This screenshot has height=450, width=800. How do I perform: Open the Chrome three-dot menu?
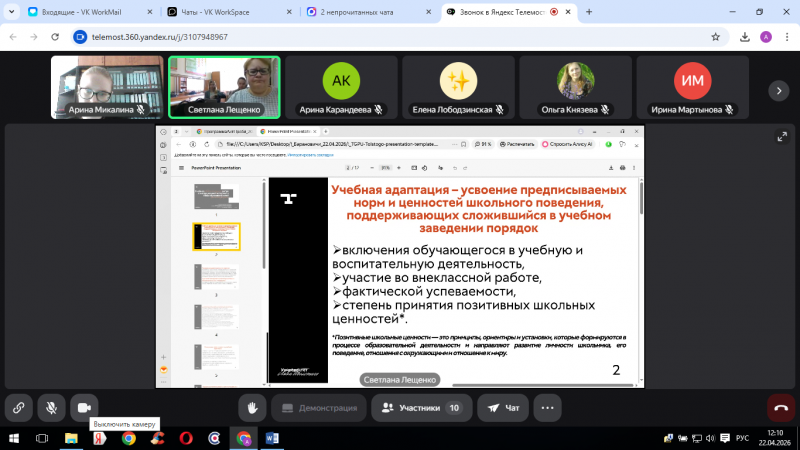click(x=786, y=36)
